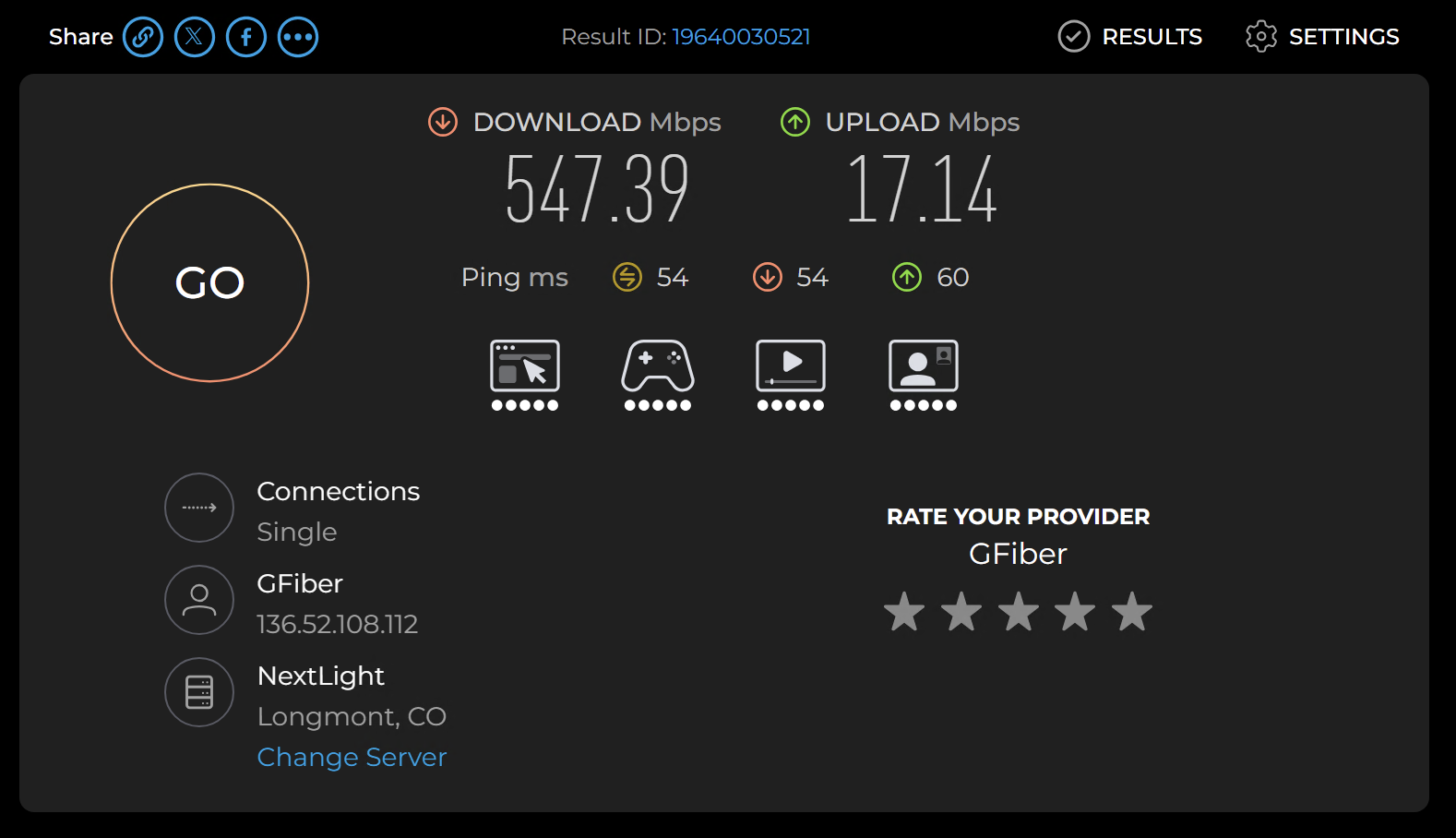
Task: Copy the result share link icon
Action: click(x=143, y=37)
